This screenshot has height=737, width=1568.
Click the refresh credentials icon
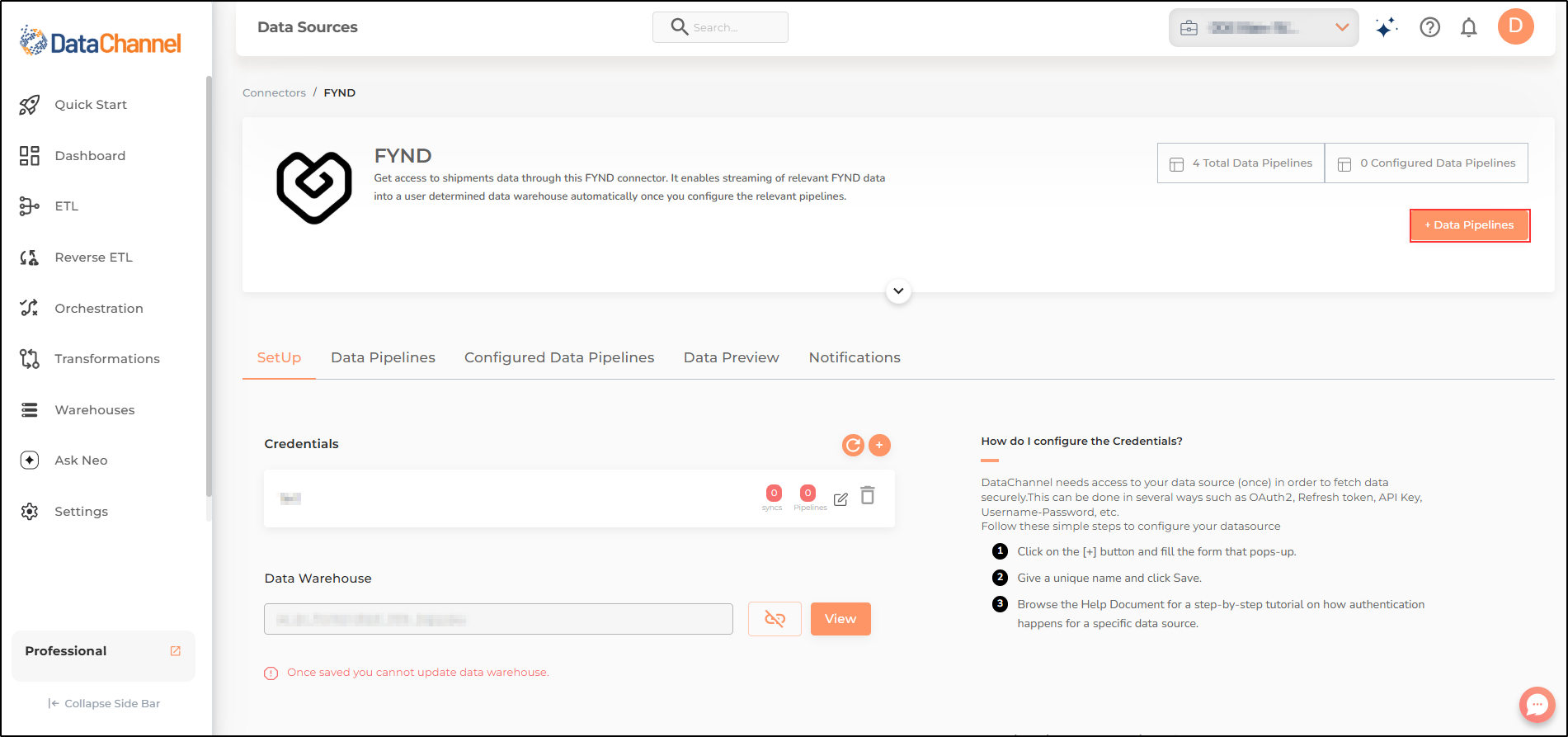click(x=853, y=446)
